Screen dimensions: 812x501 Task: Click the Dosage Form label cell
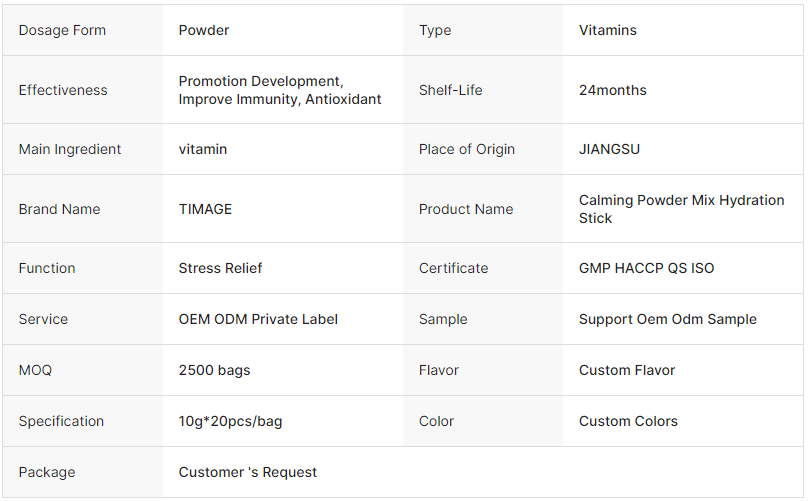[x=62, y=30]
